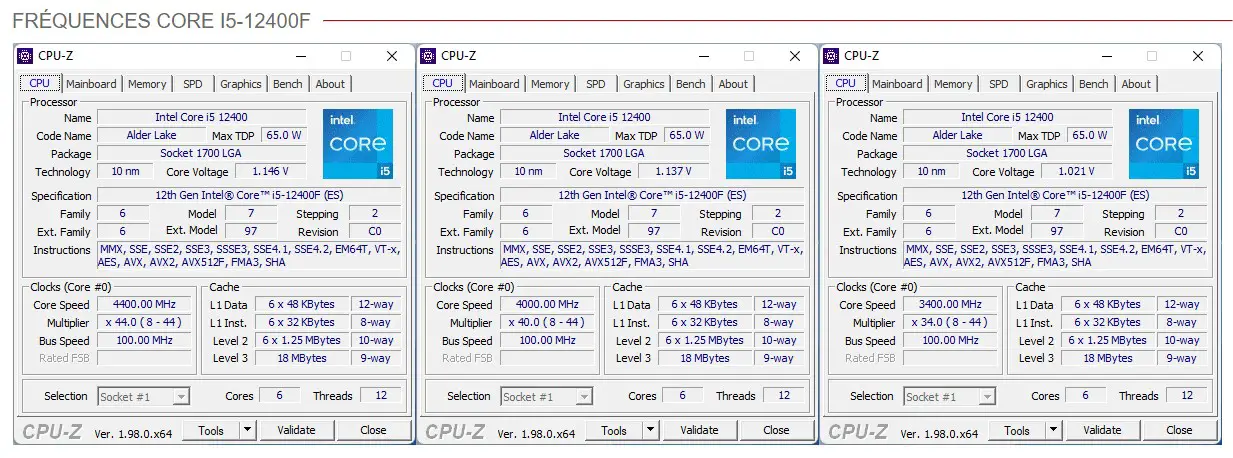Click the CPU-Z app icon in the right window title bar
The image size is (1233, 458).
[x=832, y=56]
